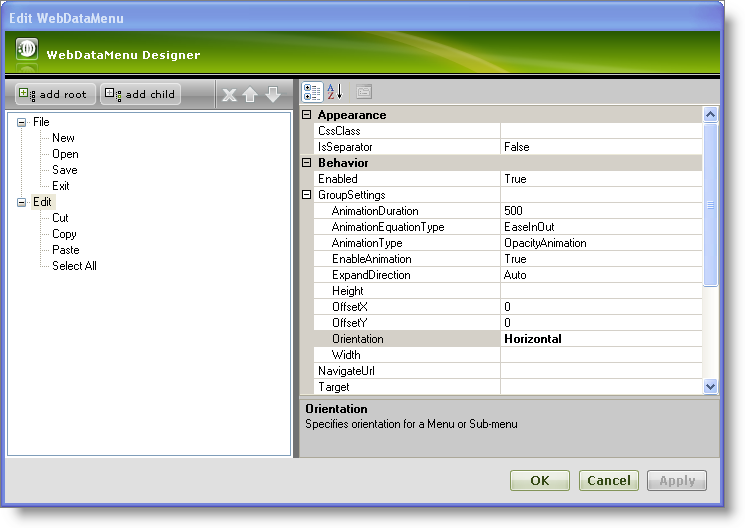Select the AnimationDuration property name
Screen dimensions: 745x528
[x=375, y=211]
